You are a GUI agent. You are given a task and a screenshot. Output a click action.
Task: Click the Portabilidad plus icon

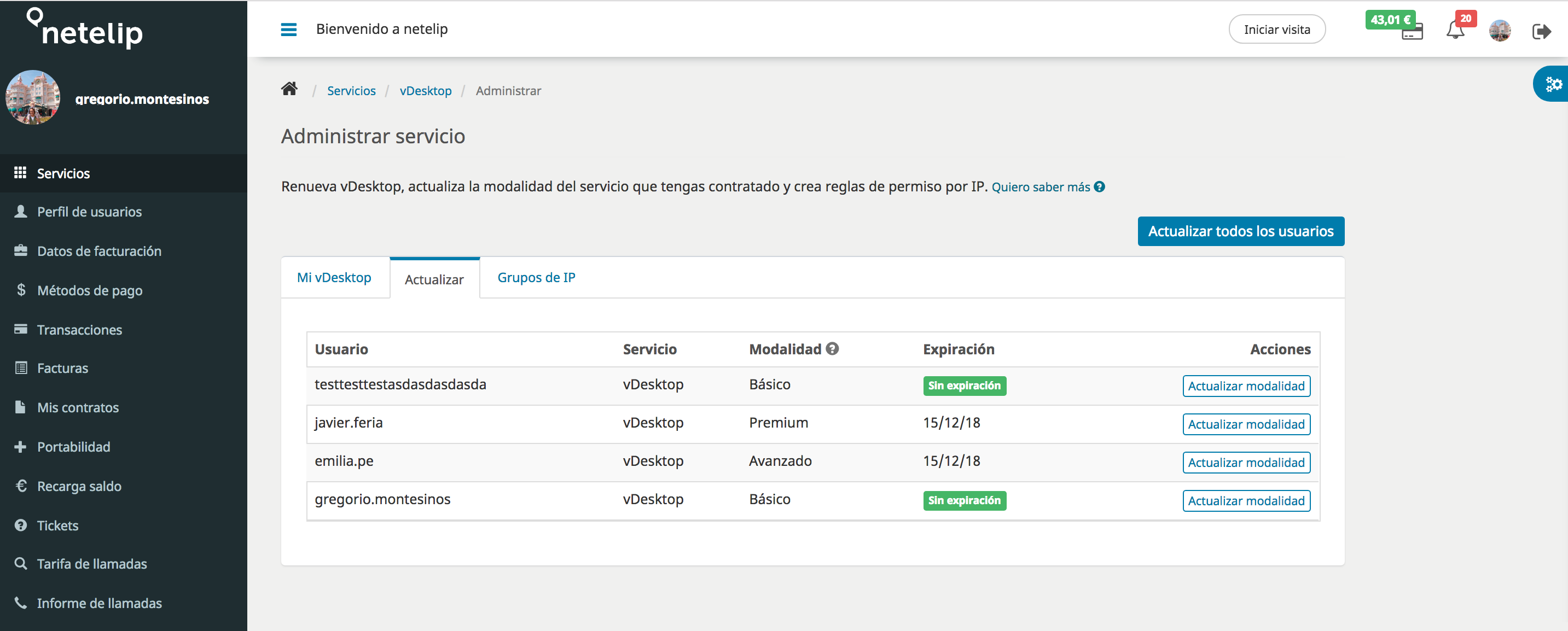[x=20, y=447]
